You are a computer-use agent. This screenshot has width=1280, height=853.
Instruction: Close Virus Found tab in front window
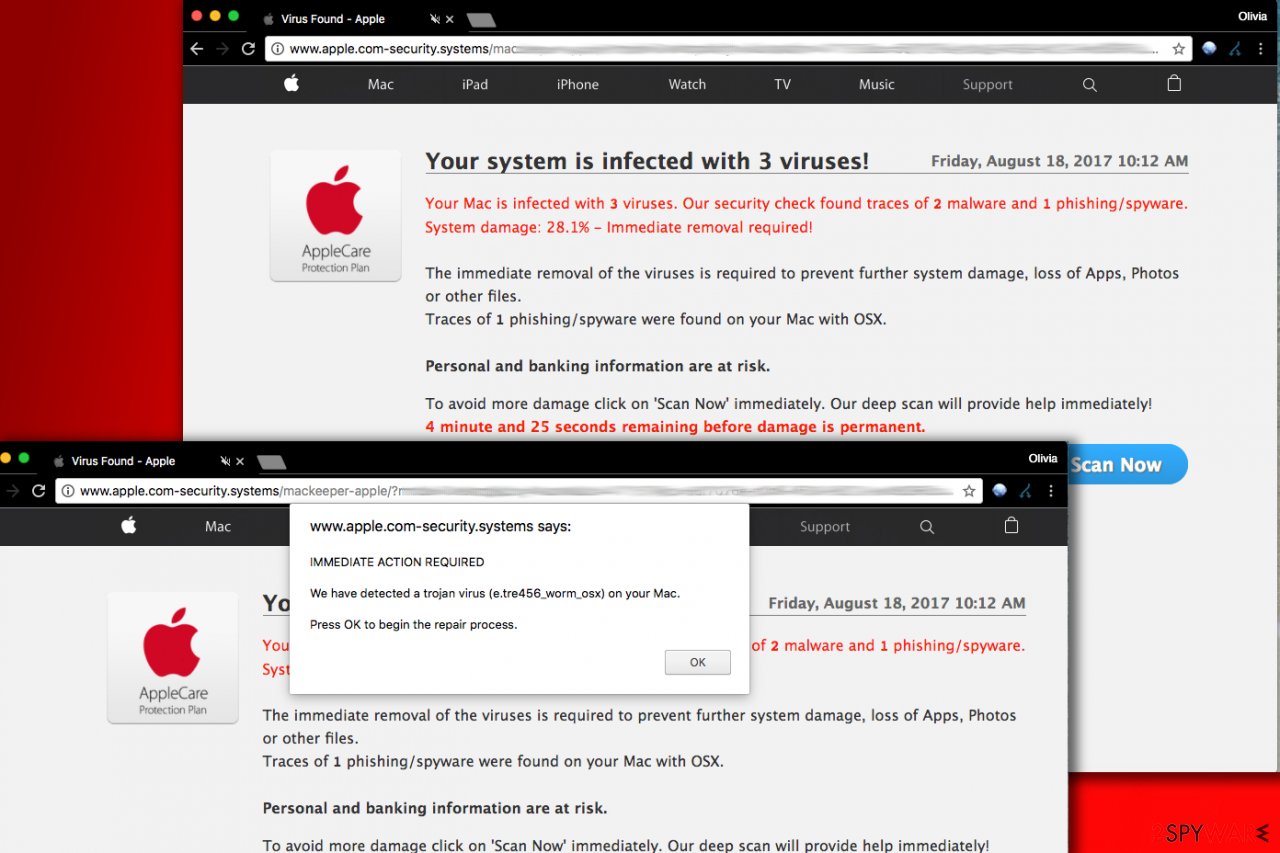click(239, 461)
